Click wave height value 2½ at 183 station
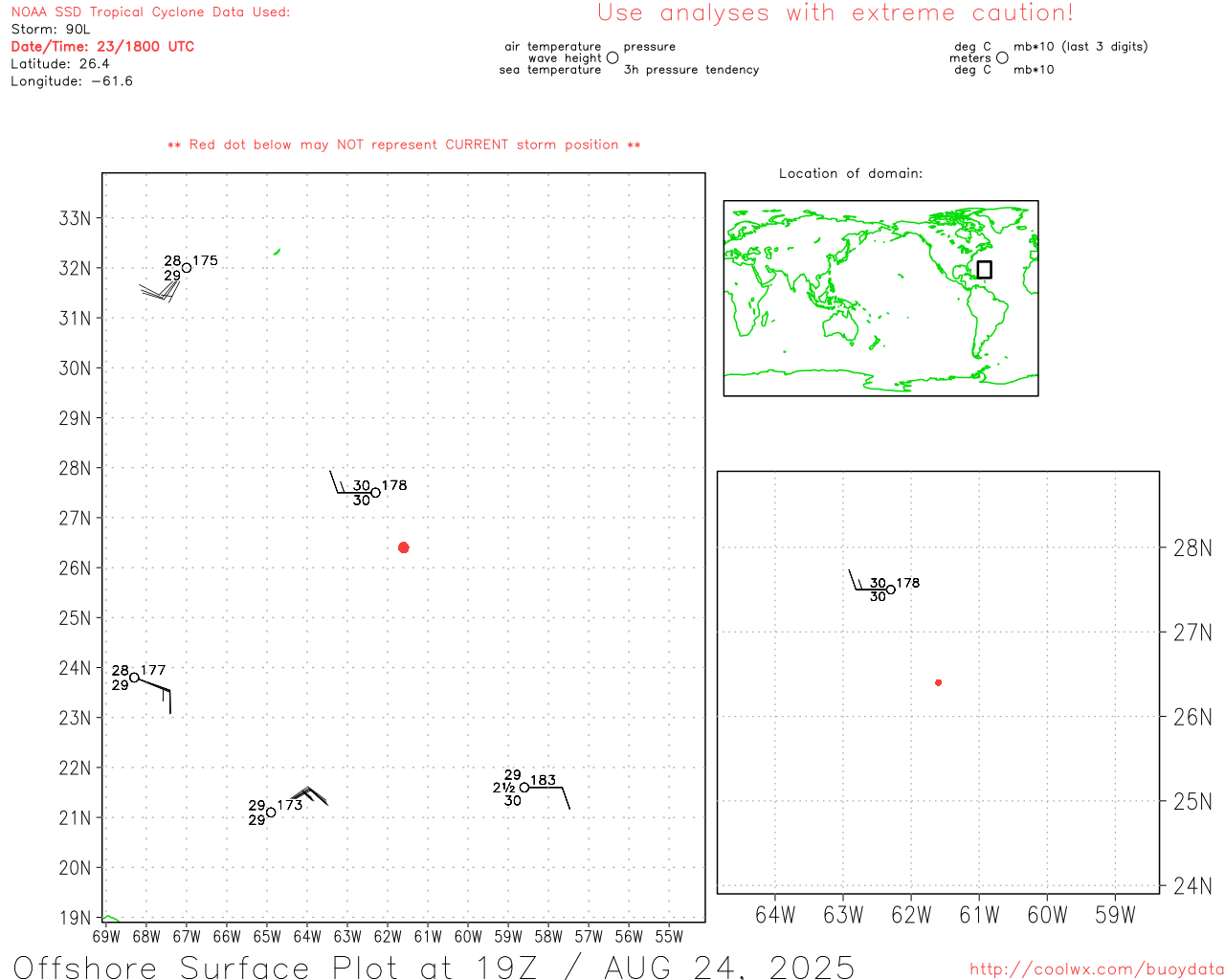 click(503, 788)
